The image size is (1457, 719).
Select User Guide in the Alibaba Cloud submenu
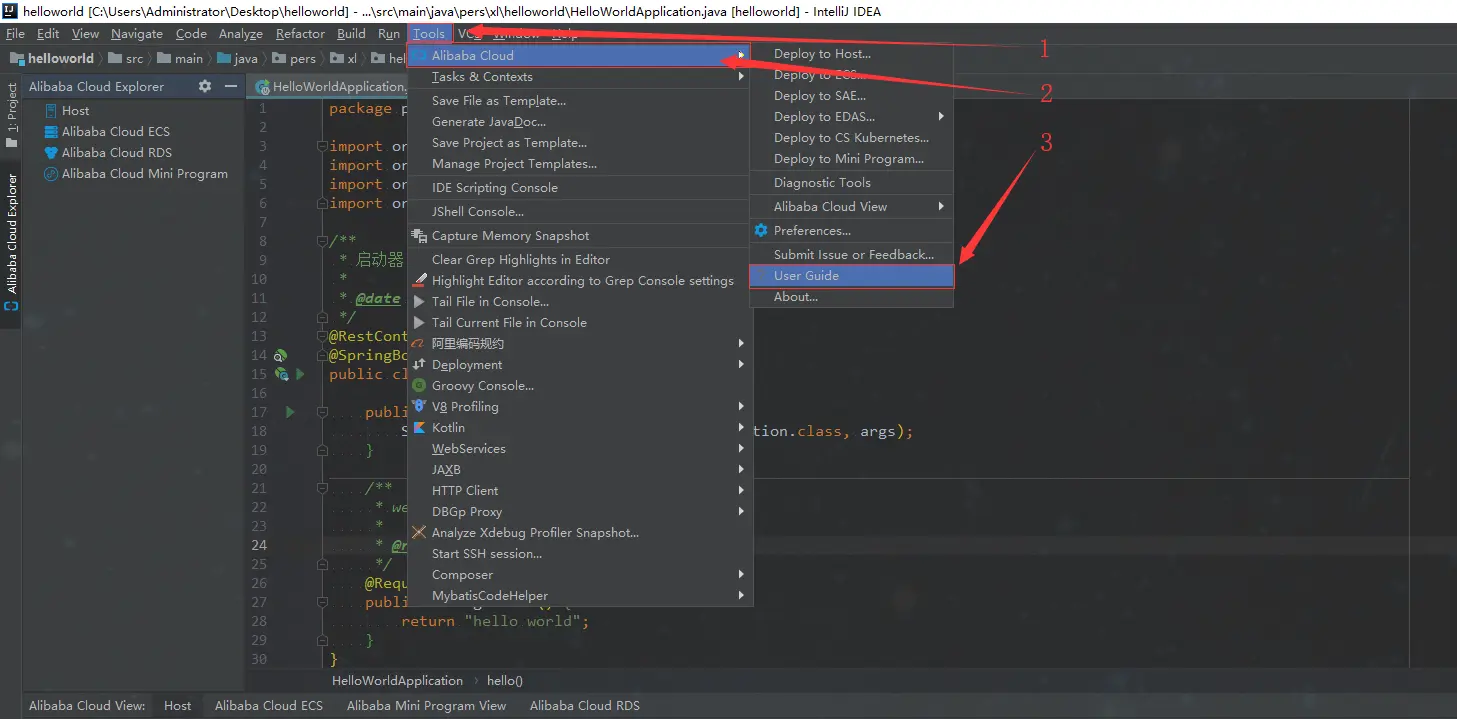pos(852,276)
